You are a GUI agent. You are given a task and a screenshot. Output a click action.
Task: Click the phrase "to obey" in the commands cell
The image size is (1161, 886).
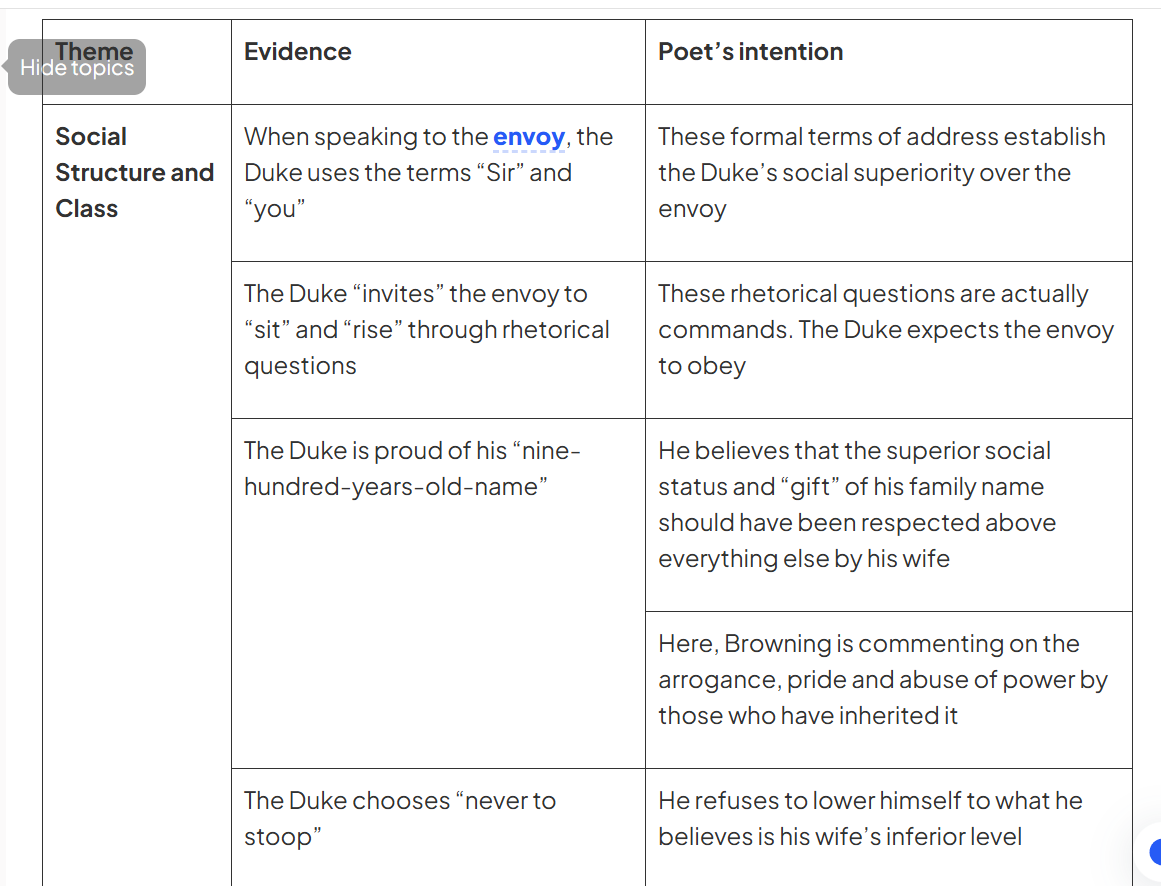[701, 366]
